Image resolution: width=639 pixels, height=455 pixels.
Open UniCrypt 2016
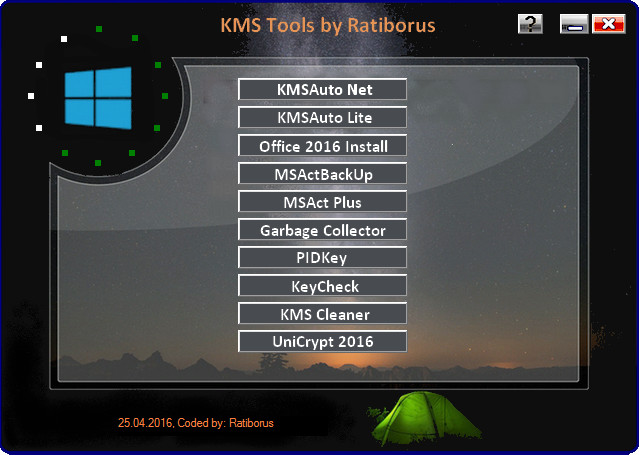[x=322, y=342]
